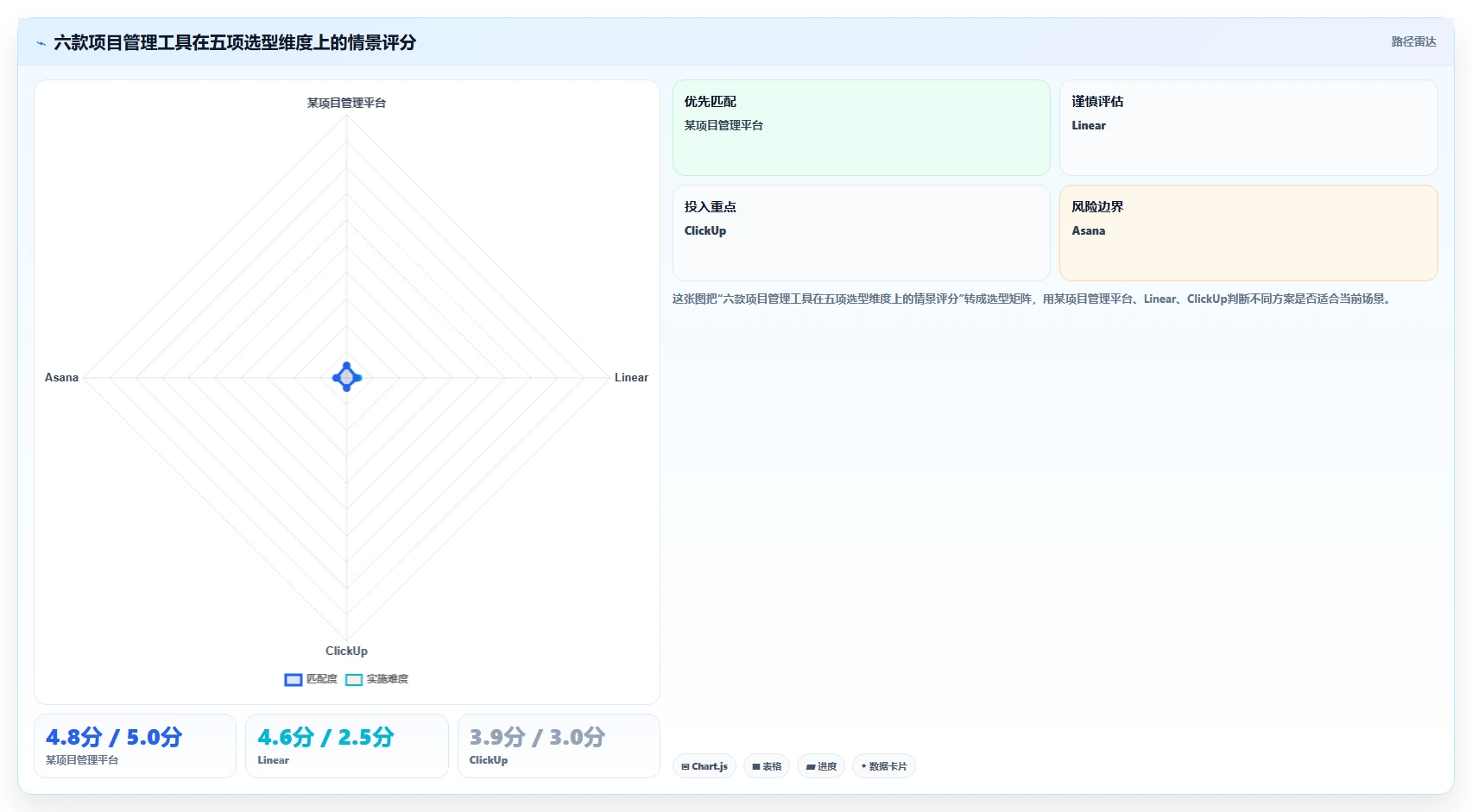Viewport: 1472px width, 812px height.
Task: Toggle the 实施难度 legend swatch
Action: point(354,680)
